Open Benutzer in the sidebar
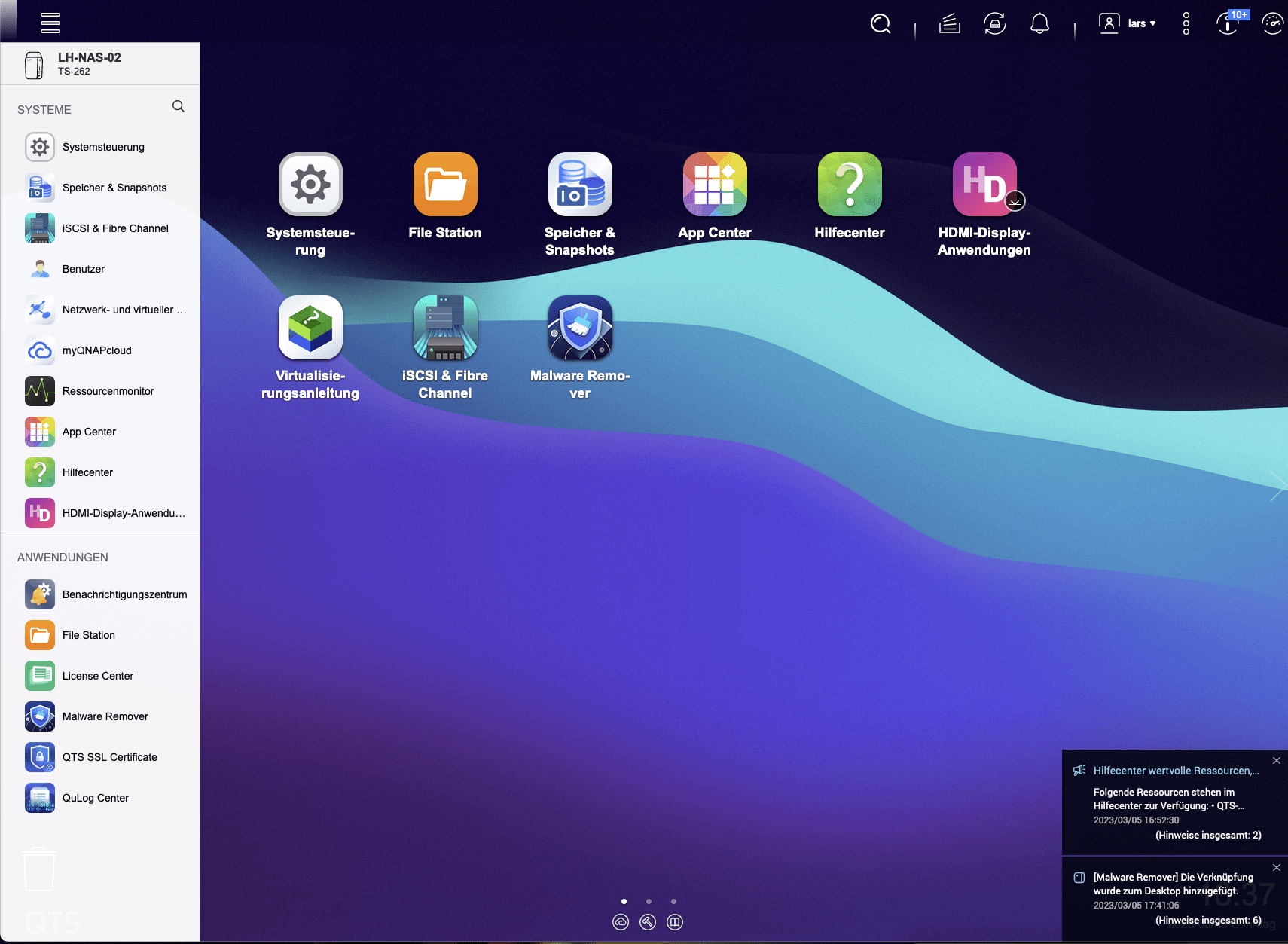This screenshot has width=1288, height=944. [100, 269]
